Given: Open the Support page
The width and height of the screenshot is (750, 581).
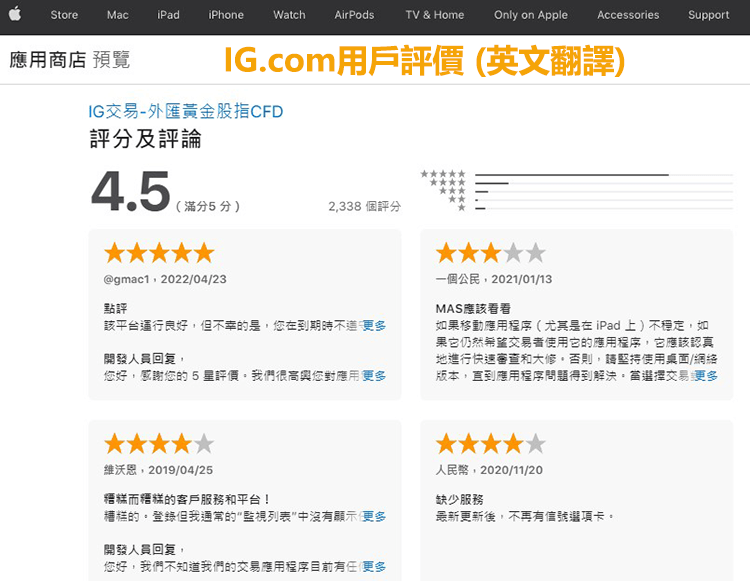Looking at the screenshot, I should tap(708, 15).
